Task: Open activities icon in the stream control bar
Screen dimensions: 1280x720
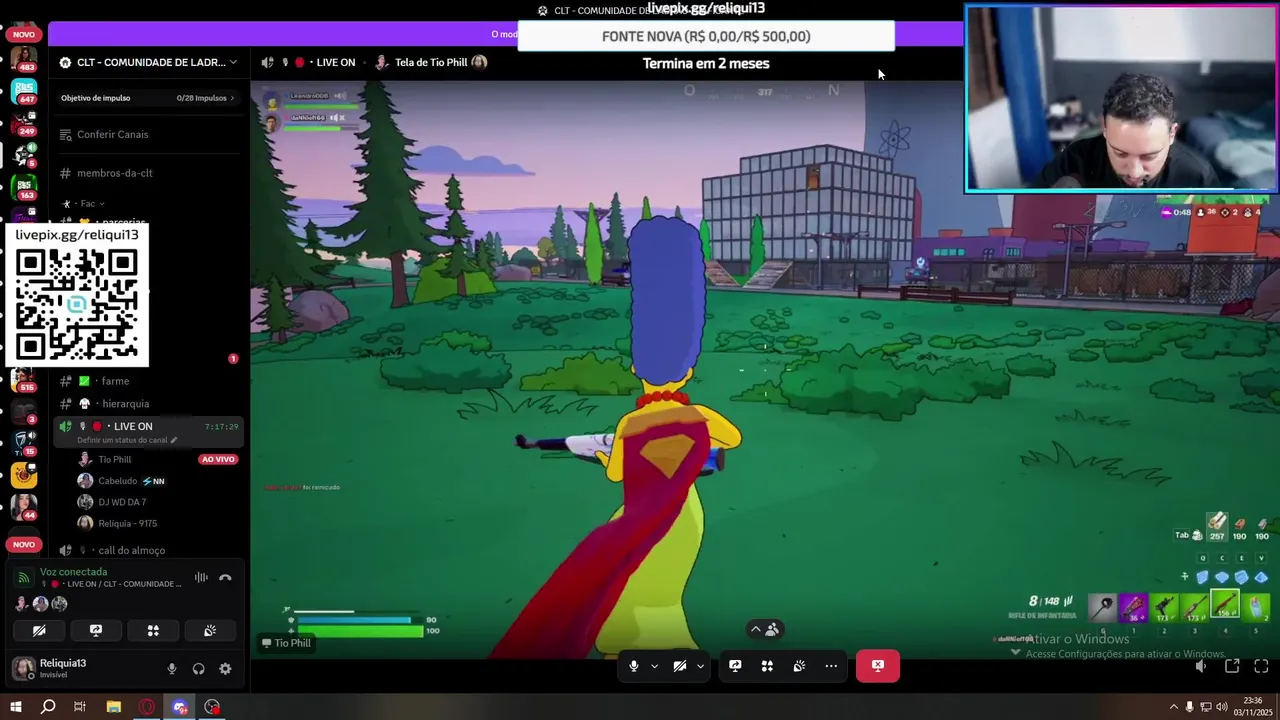Action: pyautogui.click(x=767, y=666)
